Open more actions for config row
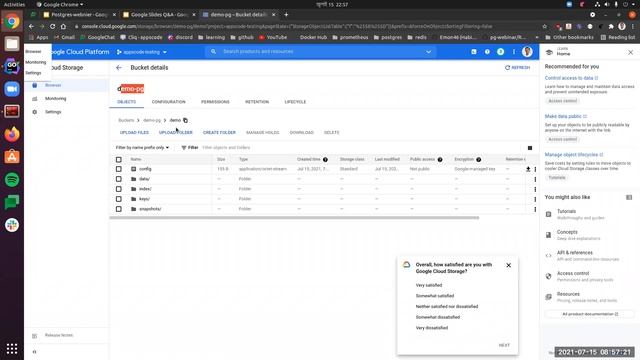640x360 pixels. click(535, 169)
